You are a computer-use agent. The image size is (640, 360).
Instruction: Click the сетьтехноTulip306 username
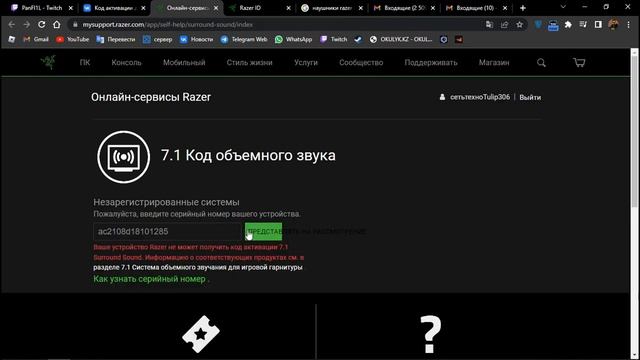tap(480, 97)
